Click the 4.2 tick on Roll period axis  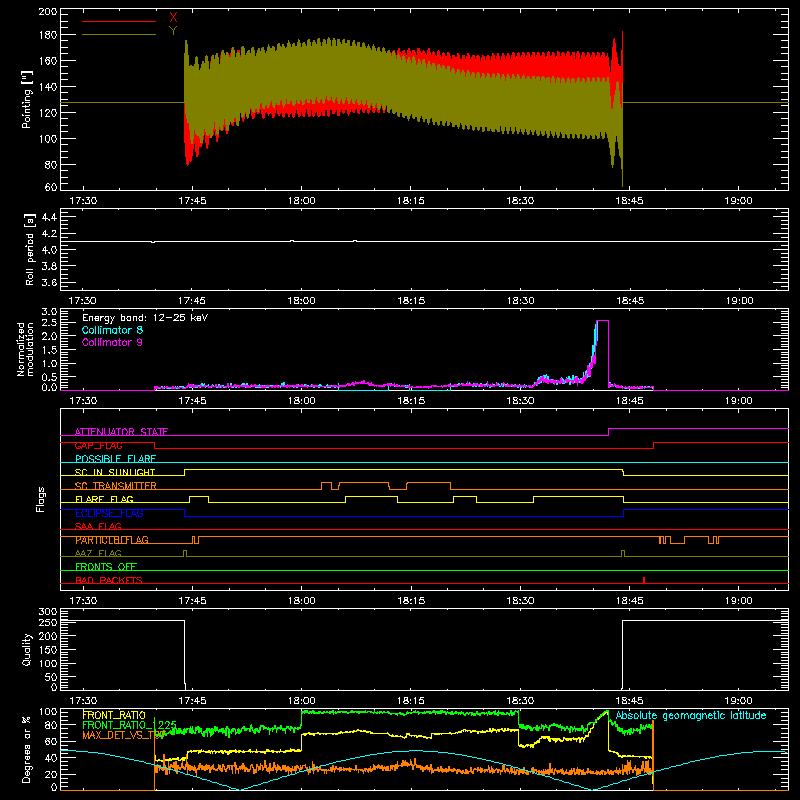coord(49,234)
